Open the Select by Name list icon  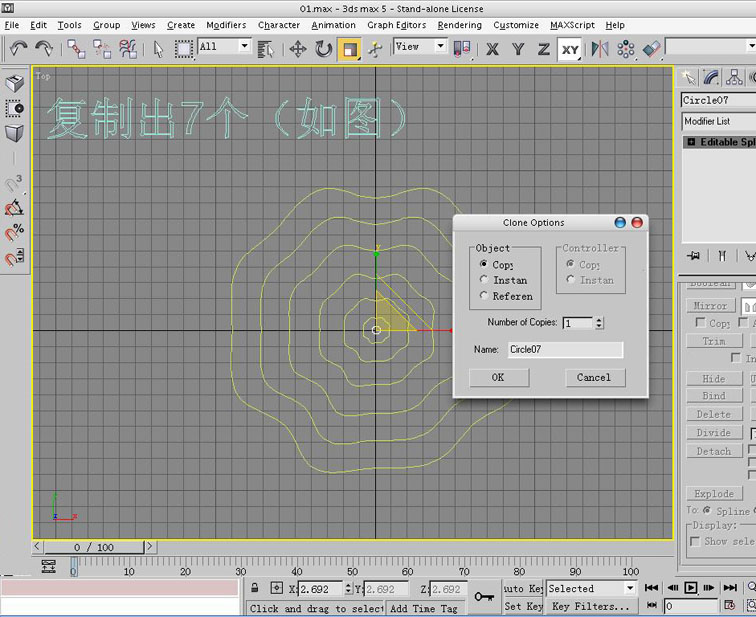pos(266,49)
